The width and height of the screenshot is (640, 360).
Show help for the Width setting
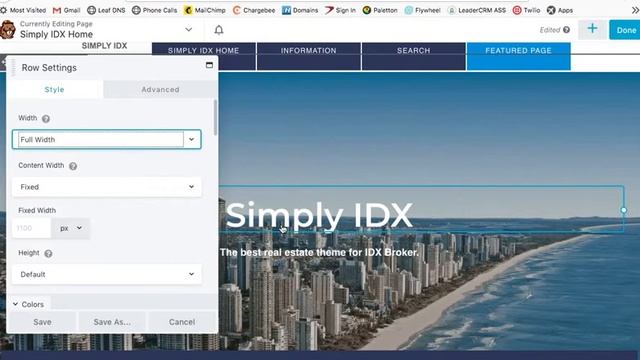pyautogui.click(x=46, y=119)
